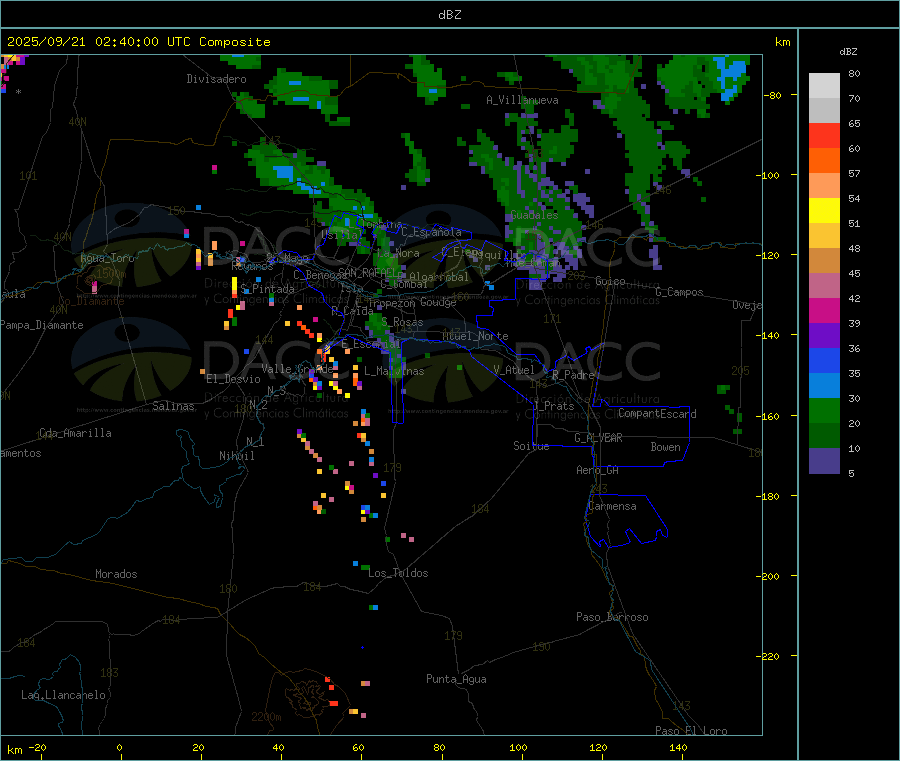Select the red 60 dBZ legend swatch
This screenshot has width=900, height=761.
click(824, 135)
